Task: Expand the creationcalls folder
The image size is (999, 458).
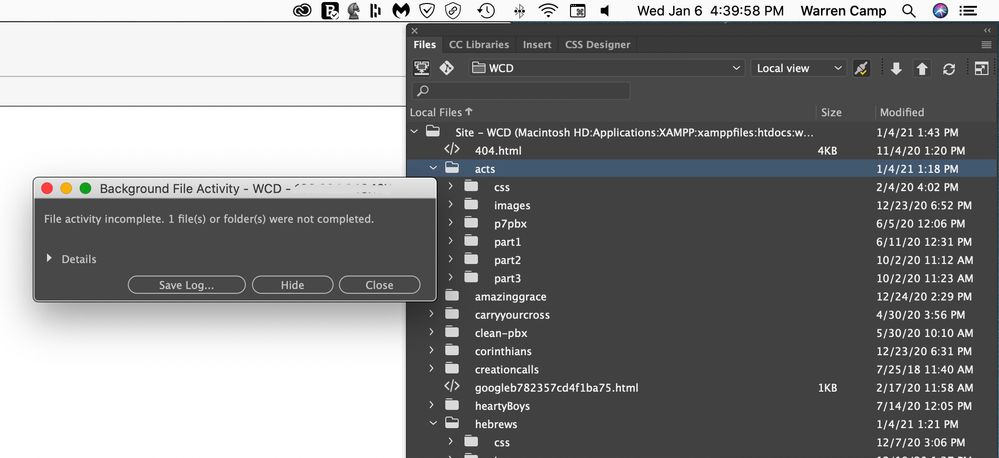Action: (431, 369)
